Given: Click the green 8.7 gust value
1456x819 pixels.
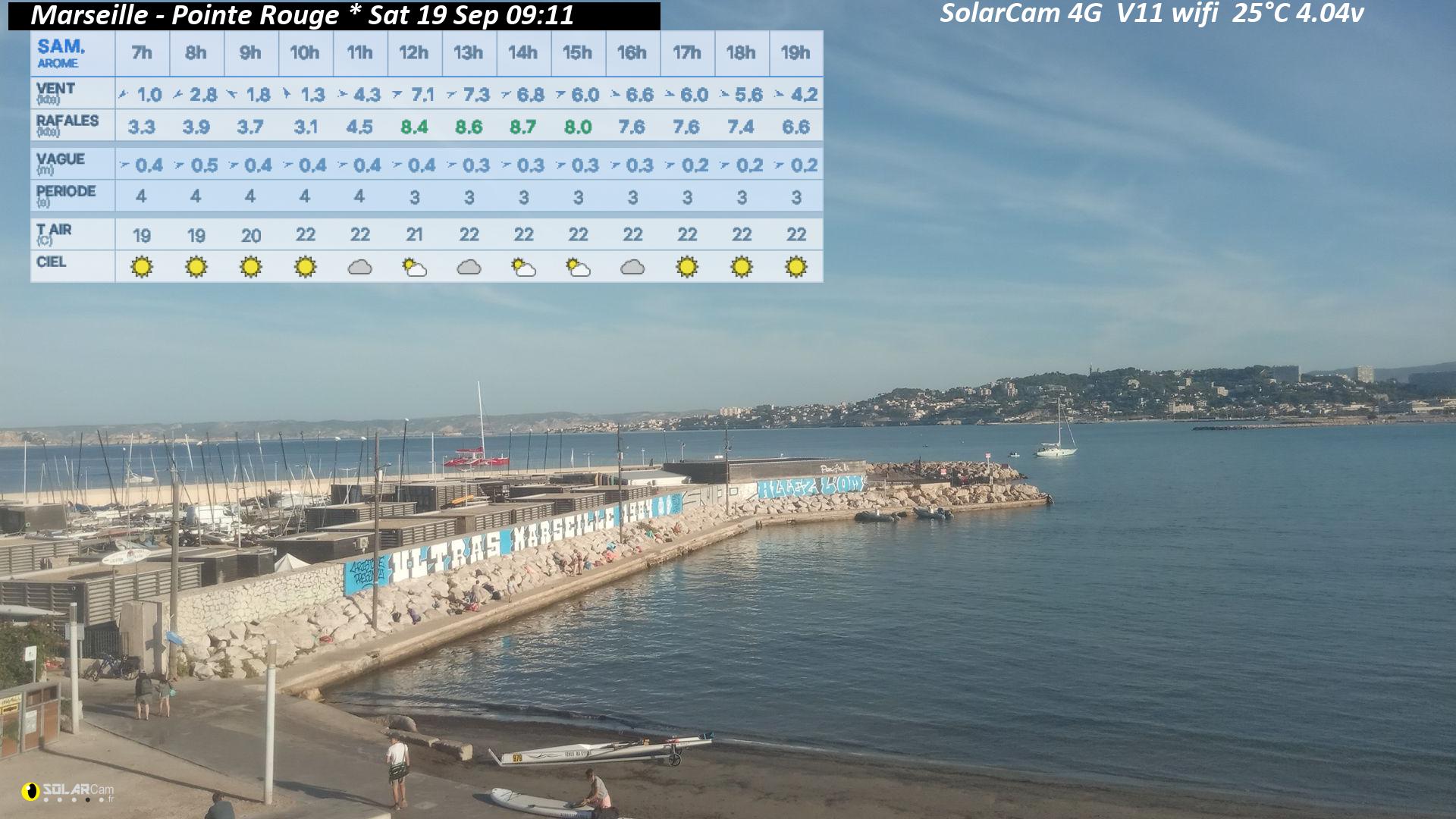Looking at the screenshot, I should point(523,127).
